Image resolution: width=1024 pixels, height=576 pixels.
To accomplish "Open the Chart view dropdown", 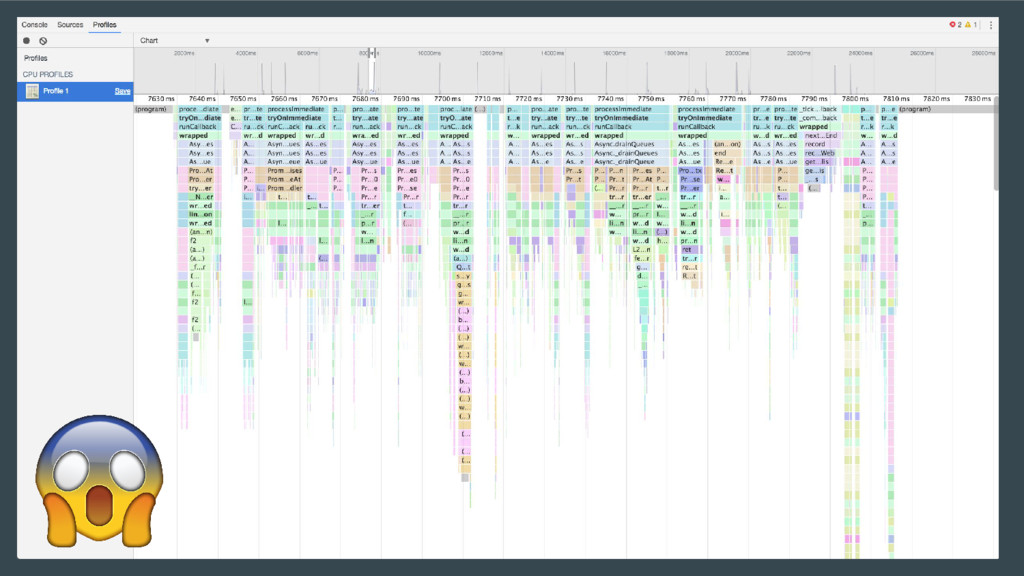I will [175, 41].
